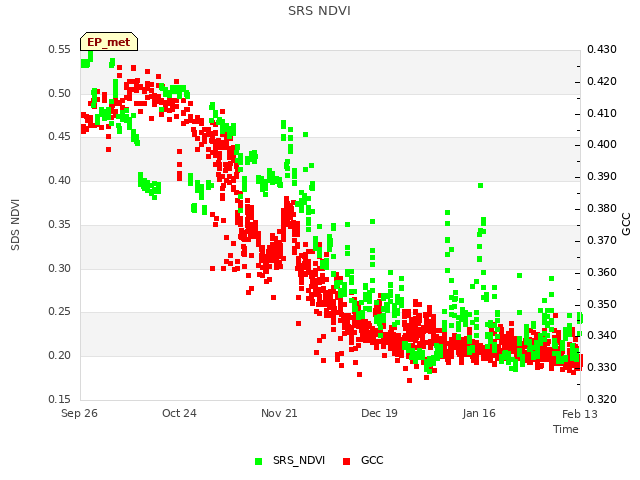640x480 pixels.
Task: Click the GCC legend label text
Action: [372, 460]
